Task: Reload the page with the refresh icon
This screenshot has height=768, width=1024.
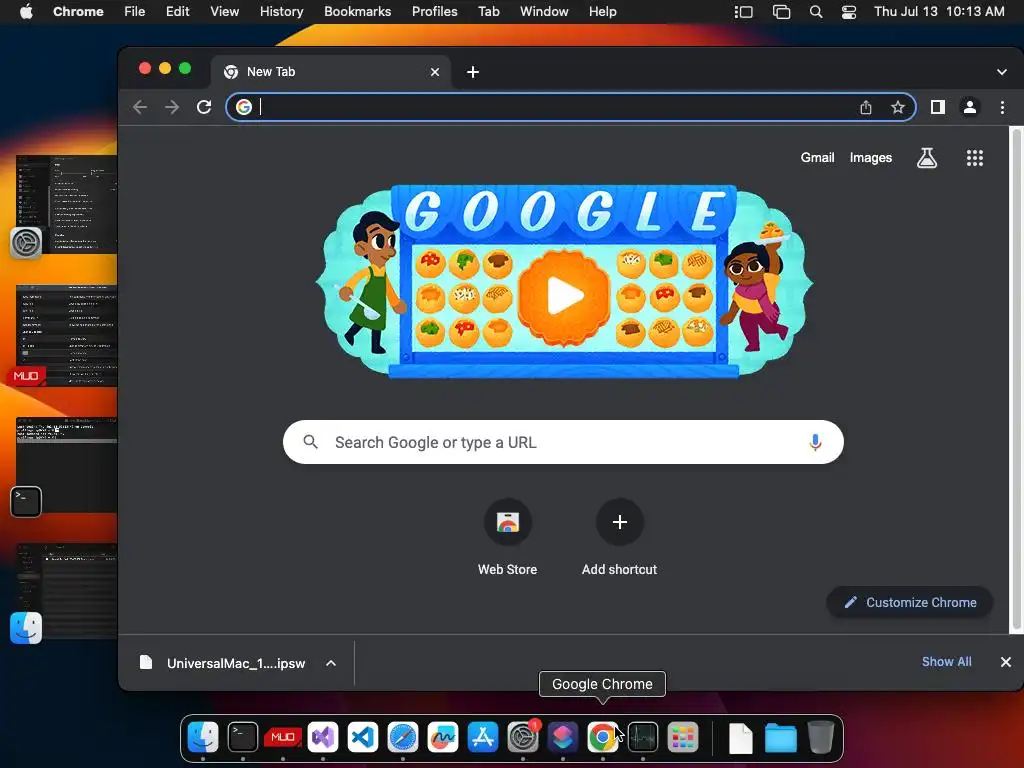Action: [204, 107]
